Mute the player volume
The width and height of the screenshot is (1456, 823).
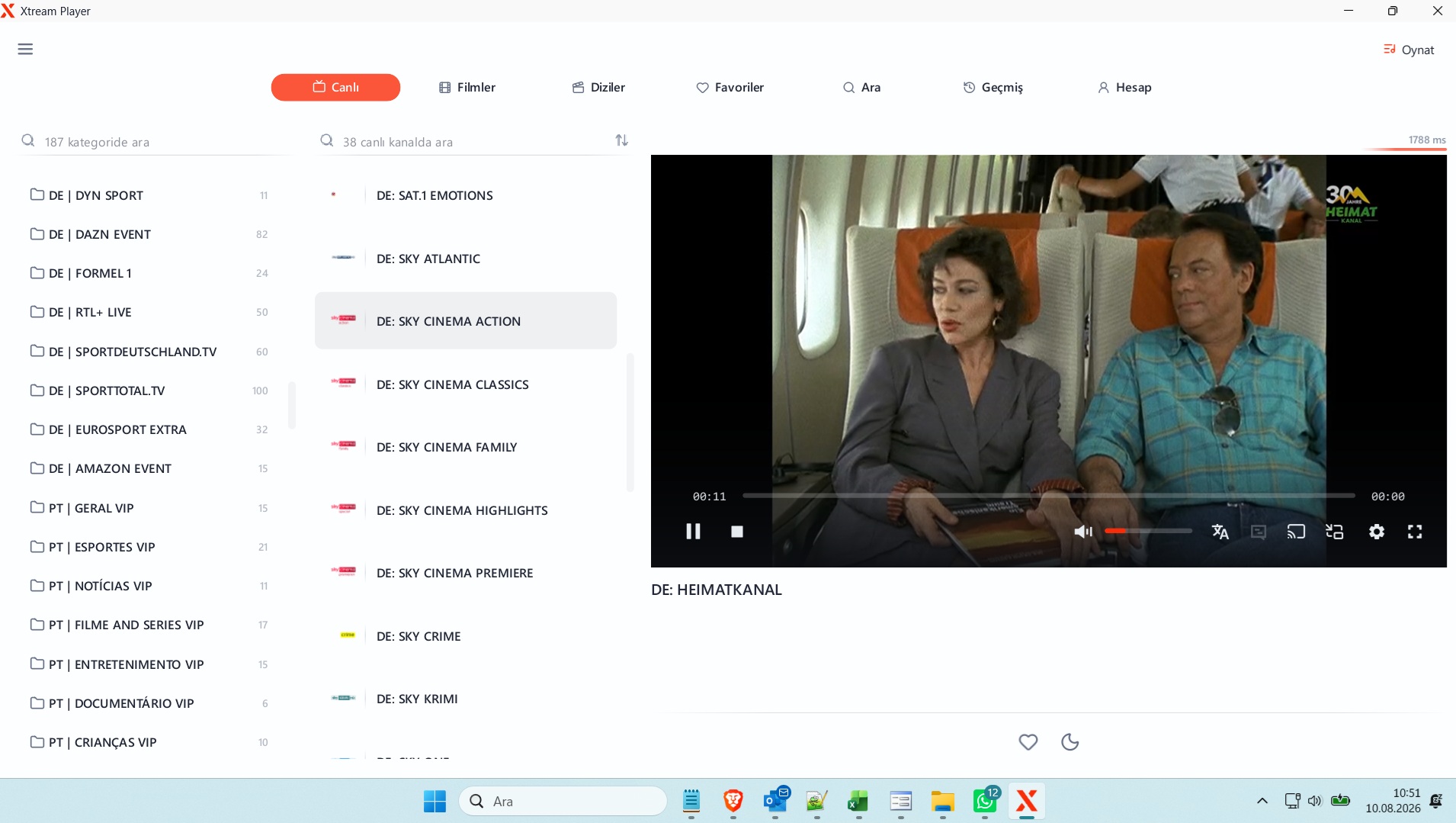(x=1083, y=532)
